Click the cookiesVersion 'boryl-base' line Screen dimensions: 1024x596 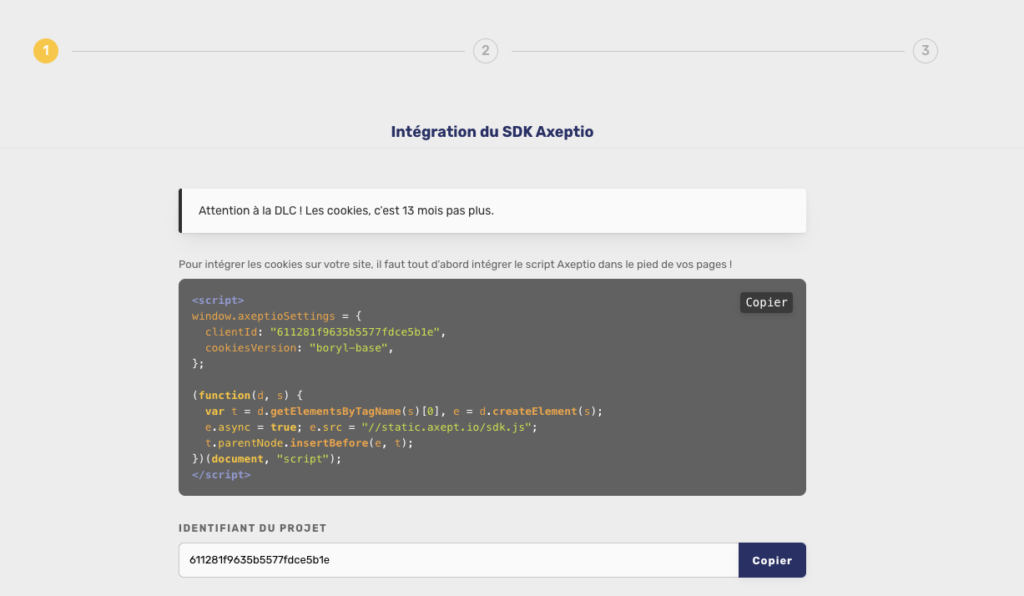299,348
